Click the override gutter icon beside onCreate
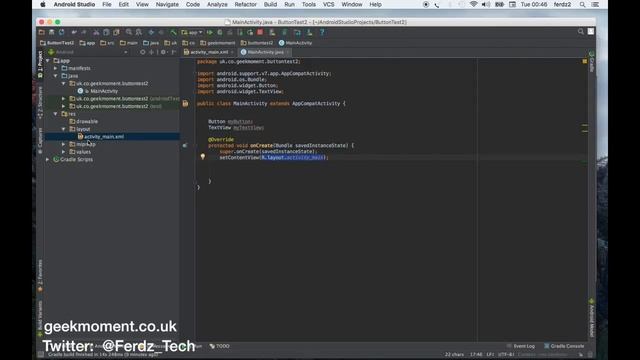The width and height of the screenshot is (640, 360). 185,145
